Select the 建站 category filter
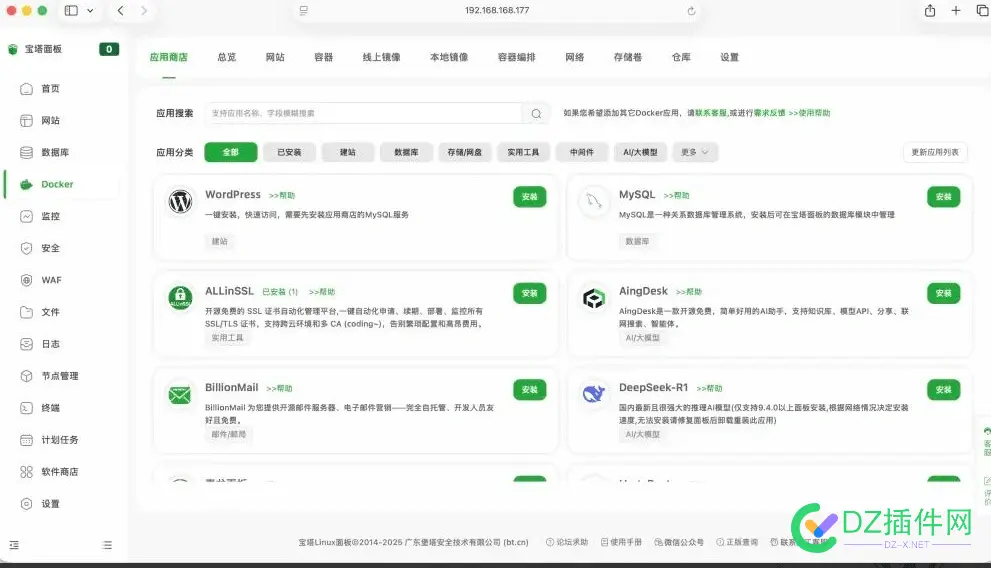The height and width of the screenshot is (568, 991). [348, 152]
